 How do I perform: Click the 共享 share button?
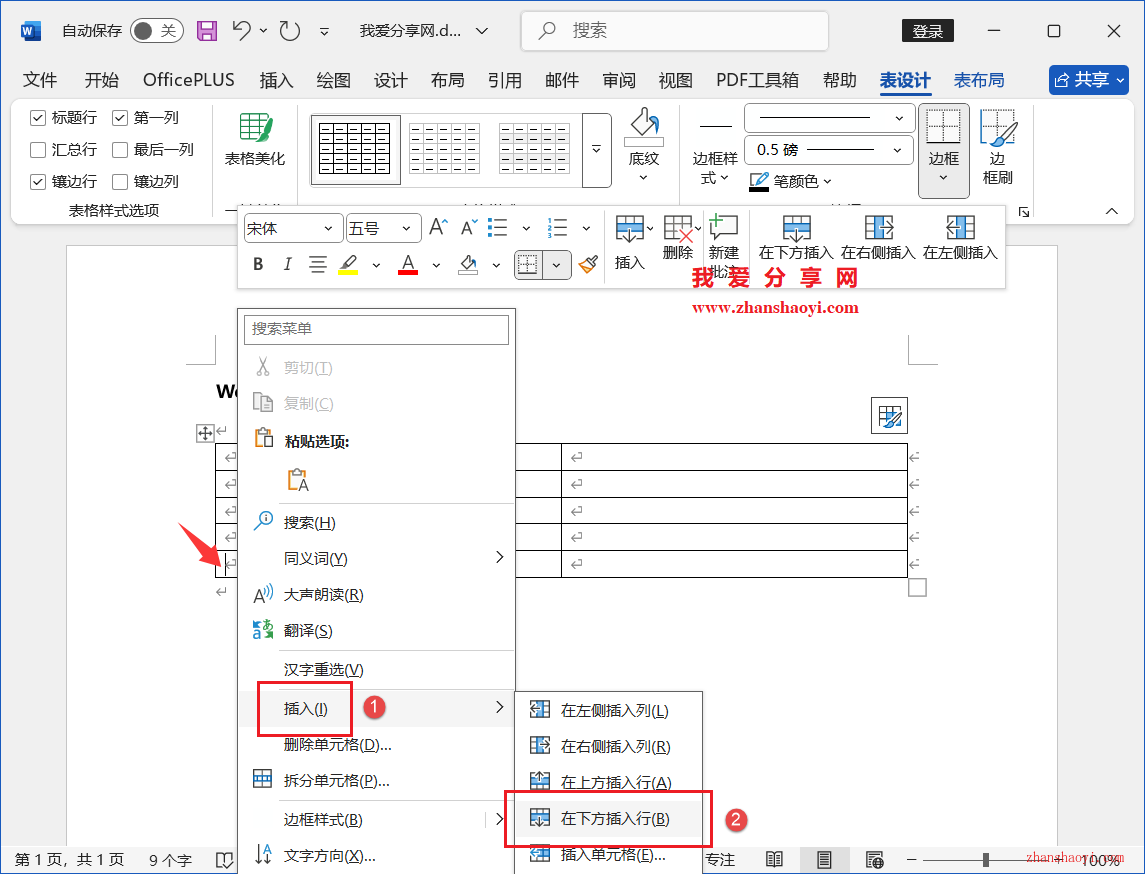pos(1088,80)
